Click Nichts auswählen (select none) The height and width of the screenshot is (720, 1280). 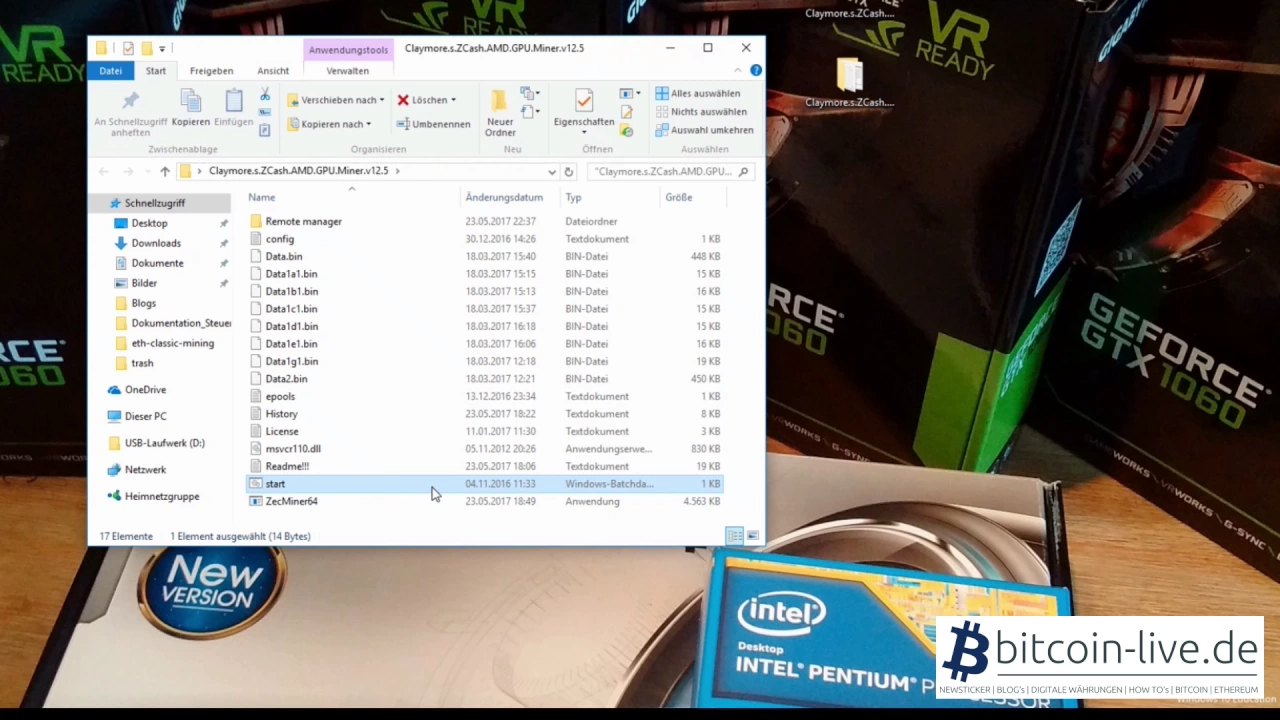pyautogui.click(x=701, y=111)
